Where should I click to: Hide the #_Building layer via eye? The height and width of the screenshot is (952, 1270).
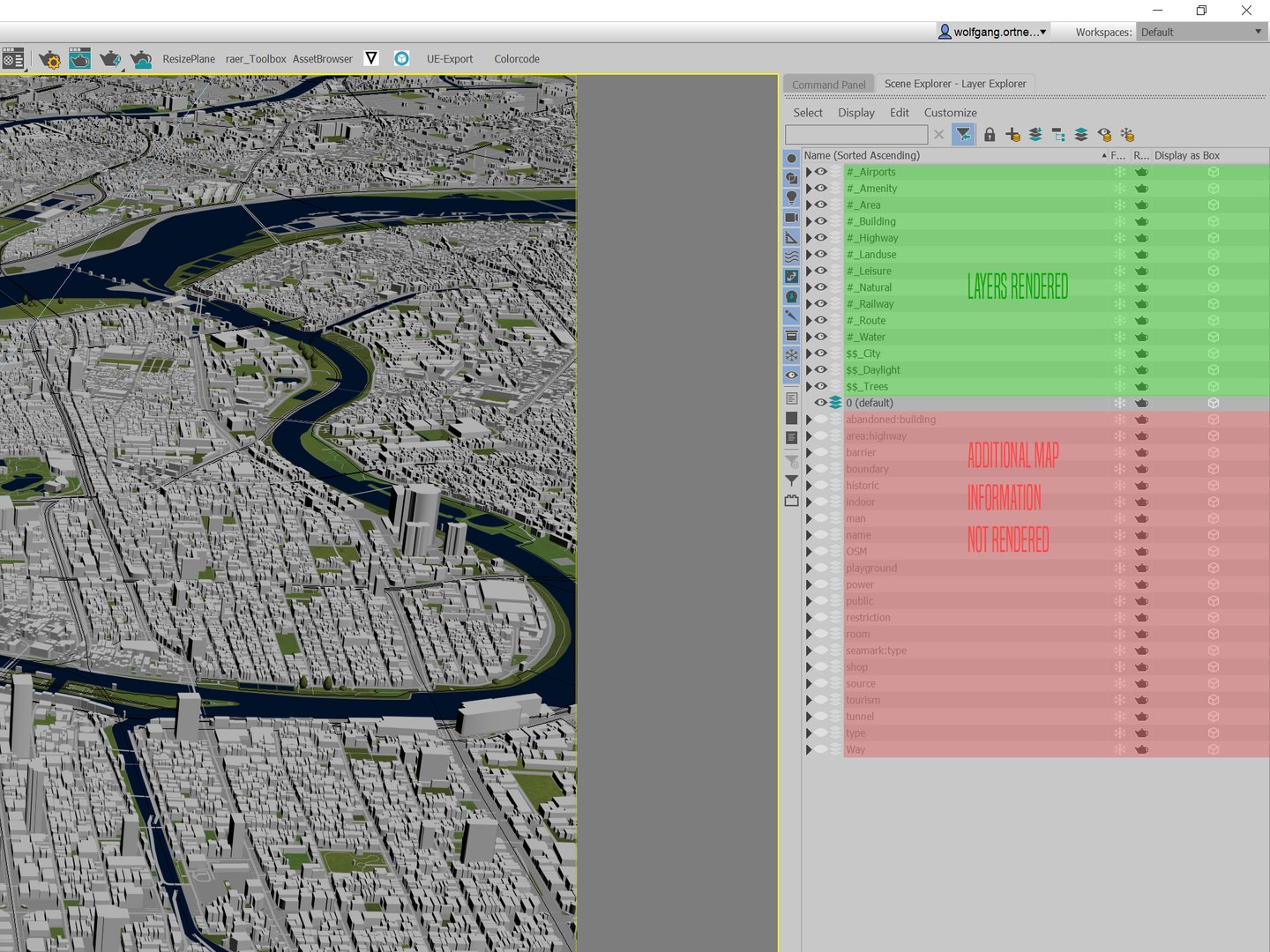tap(821, 221)
